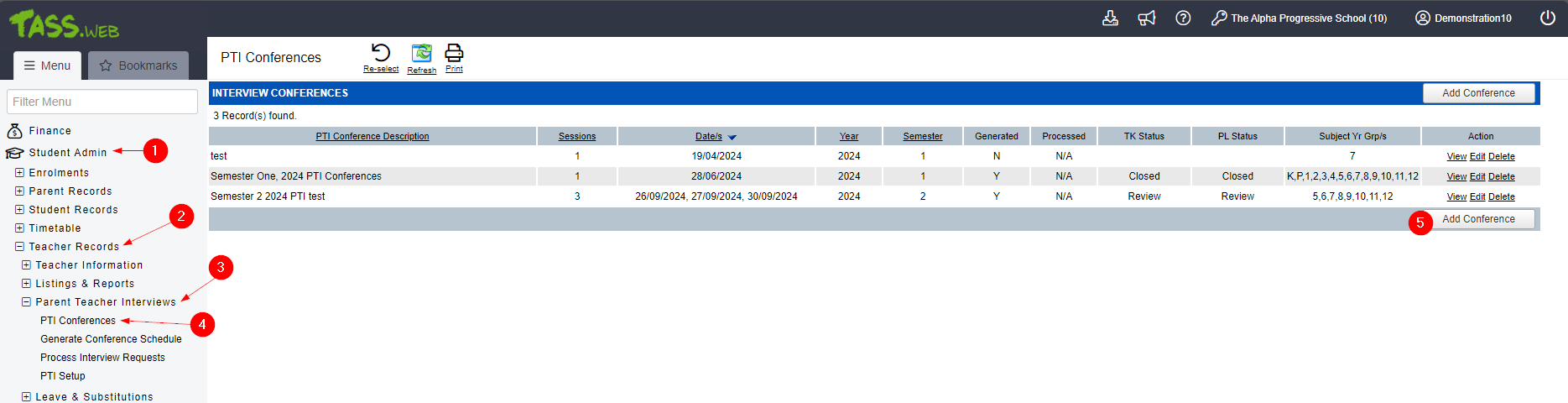Edit the test conference
The image size is (1568, 403).
coord(1477,157)
